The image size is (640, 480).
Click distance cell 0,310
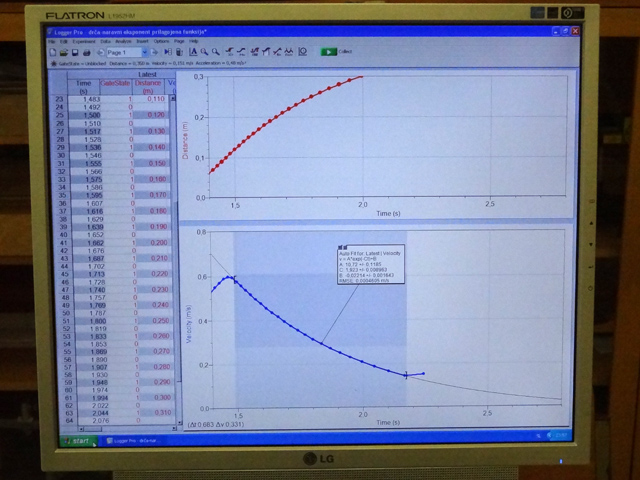163,413
